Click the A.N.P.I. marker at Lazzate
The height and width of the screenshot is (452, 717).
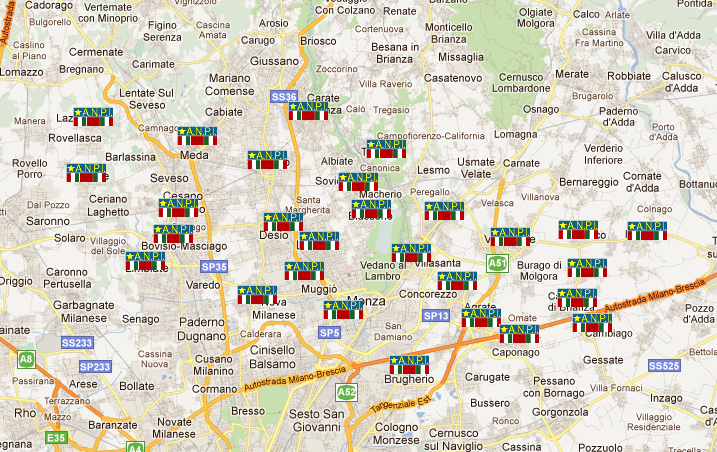pyautogui.click(x=93, y=117)
